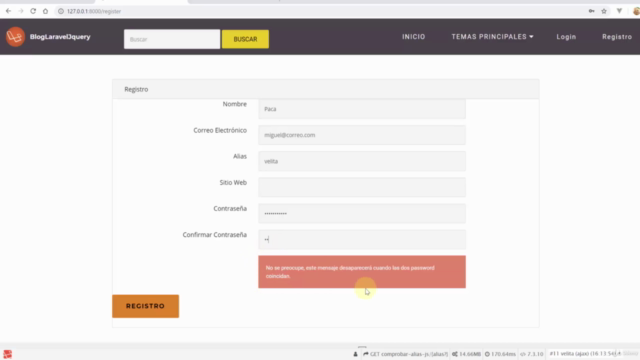640x360 pixels.
Task: Click the Correo Electrónico label
Action: (220, 130)
